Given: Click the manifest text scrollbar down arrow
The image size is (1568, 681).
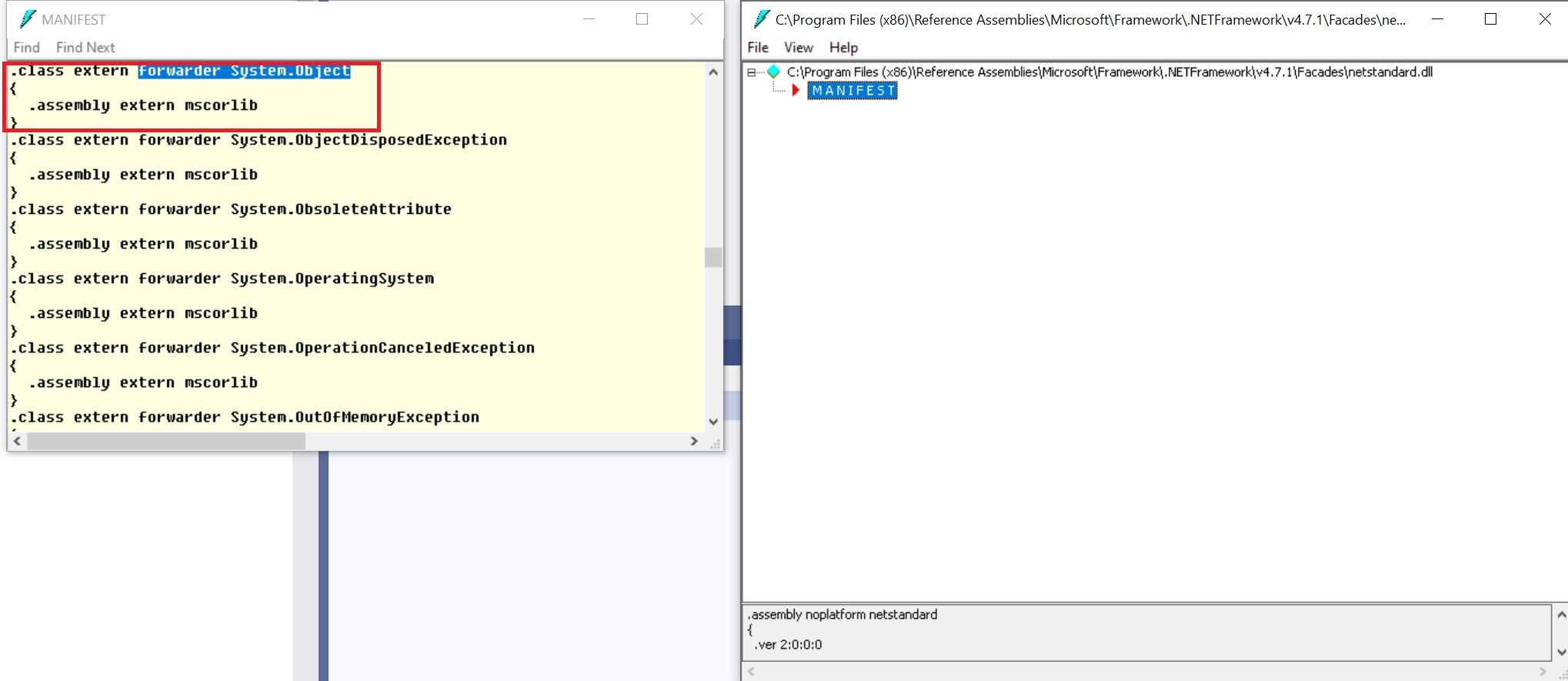Looking at the screenshot, I should tap(713, 422).
